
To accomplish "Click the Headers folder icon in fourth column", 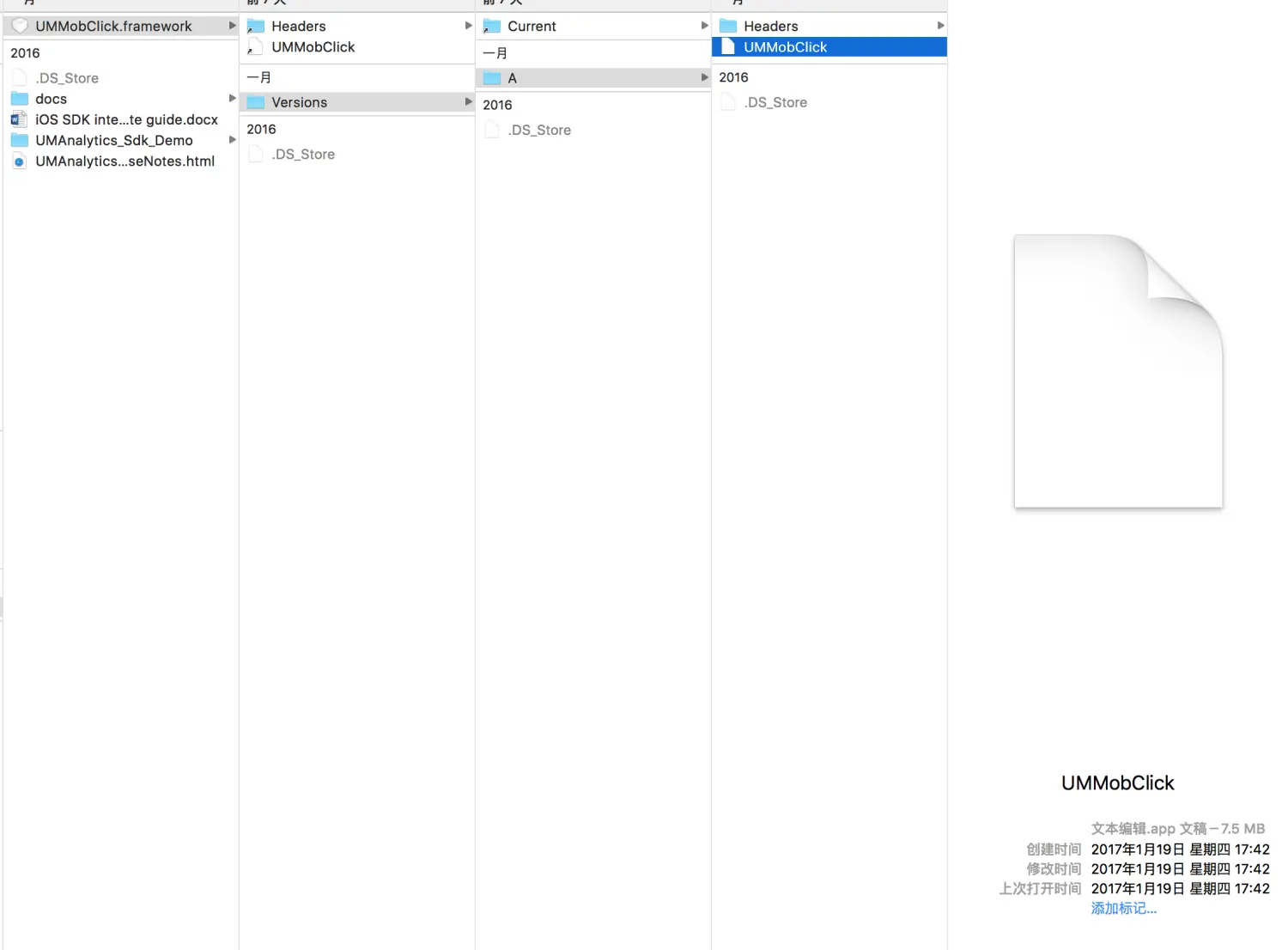I will pos(728,26).
